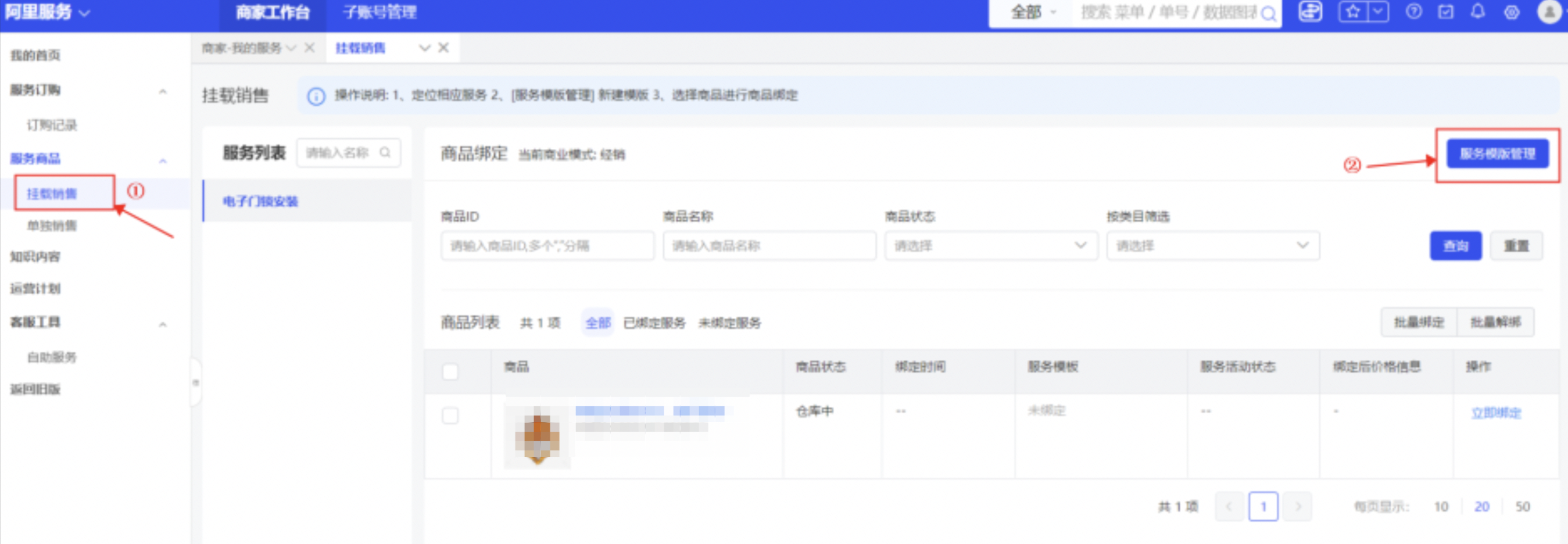Click 返回旧版 in sidebar

pos(35,389)
